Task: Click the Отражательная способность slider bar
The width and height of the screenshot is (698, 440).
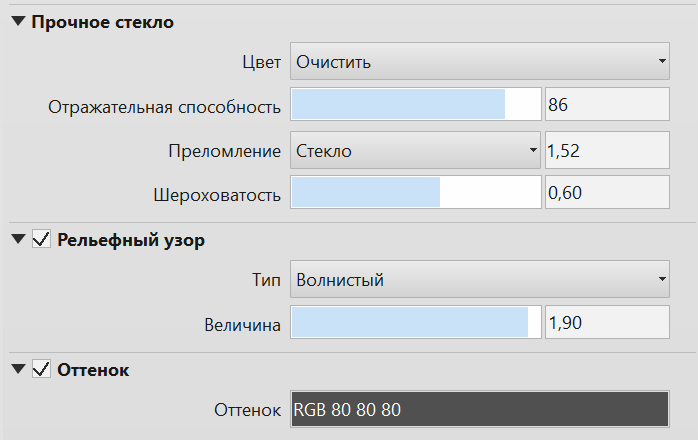Action: pos(415,105)
